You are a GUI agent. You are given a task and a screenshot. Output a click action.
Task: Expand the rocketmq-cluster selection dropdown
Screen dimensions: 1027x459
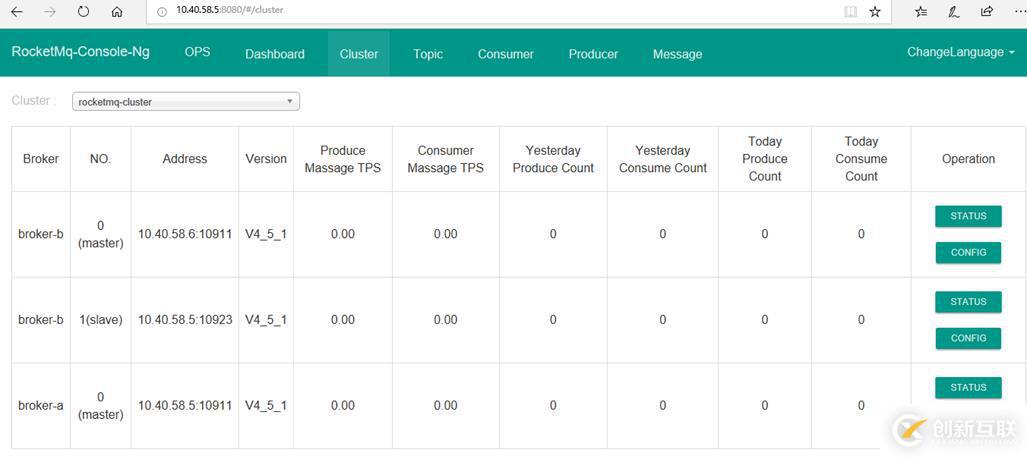point(185,101)
